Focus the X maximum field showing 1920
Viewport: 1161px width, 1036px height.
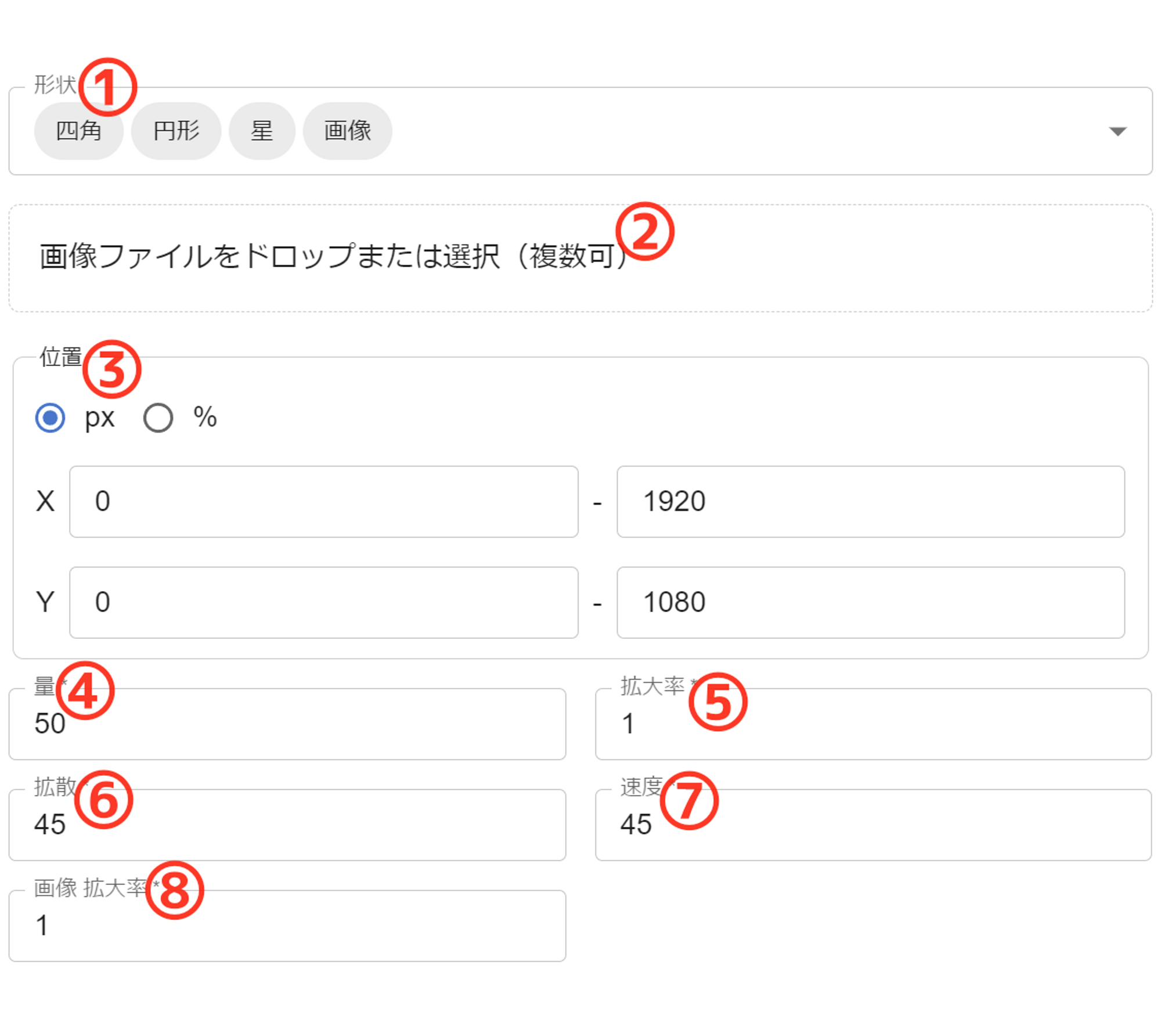pos(870,502)
